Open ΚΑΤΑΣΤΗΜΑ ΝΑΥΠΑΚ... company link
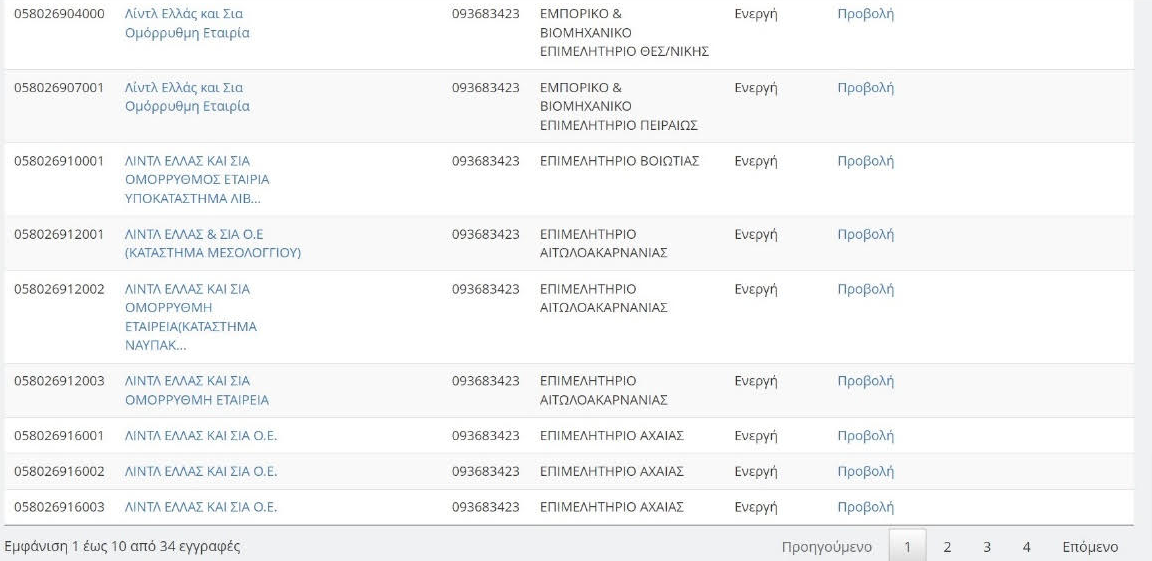Viewport: 1152px width, 561px height. [x=190, y=316]
